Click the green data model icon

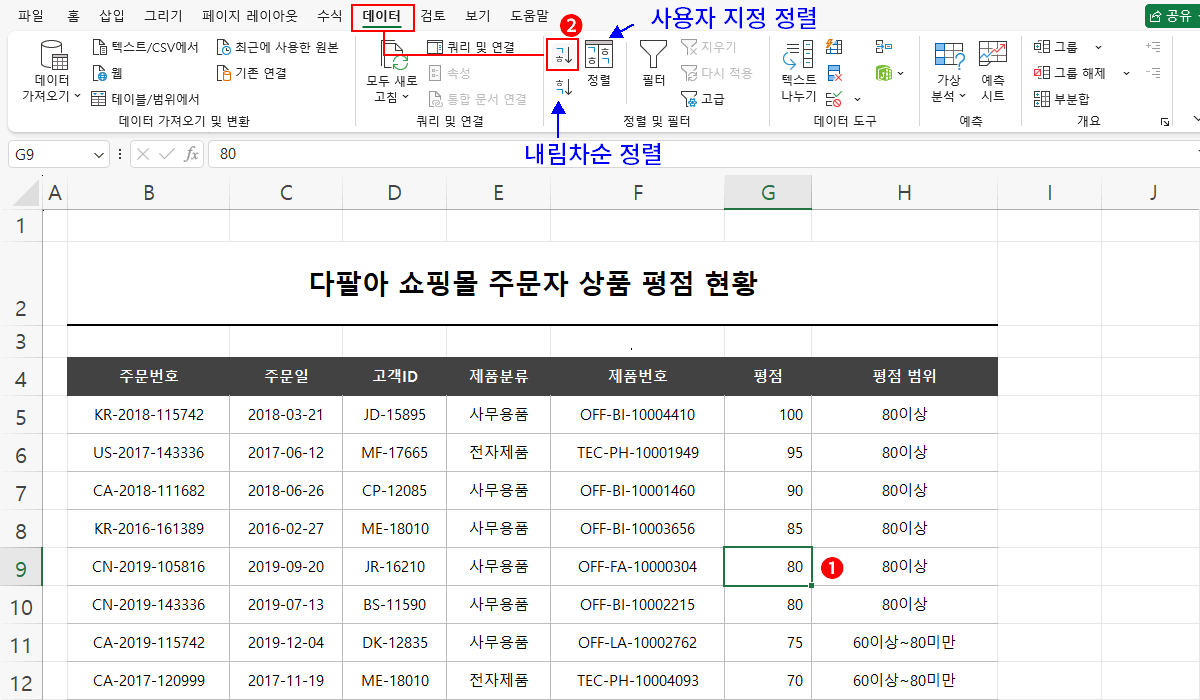pyautogui.click(x=884, y=73)
